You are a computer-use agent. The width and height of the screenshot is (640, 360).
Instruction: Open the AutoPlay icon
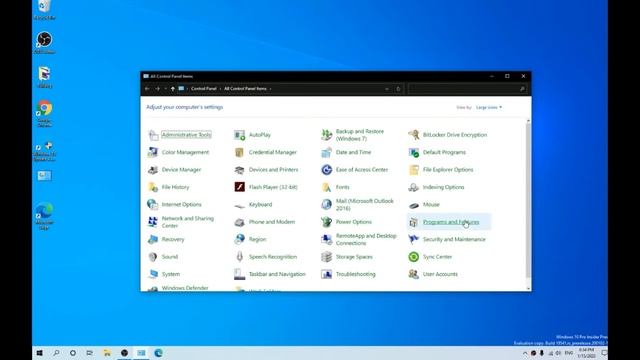[x=240, y=135]
